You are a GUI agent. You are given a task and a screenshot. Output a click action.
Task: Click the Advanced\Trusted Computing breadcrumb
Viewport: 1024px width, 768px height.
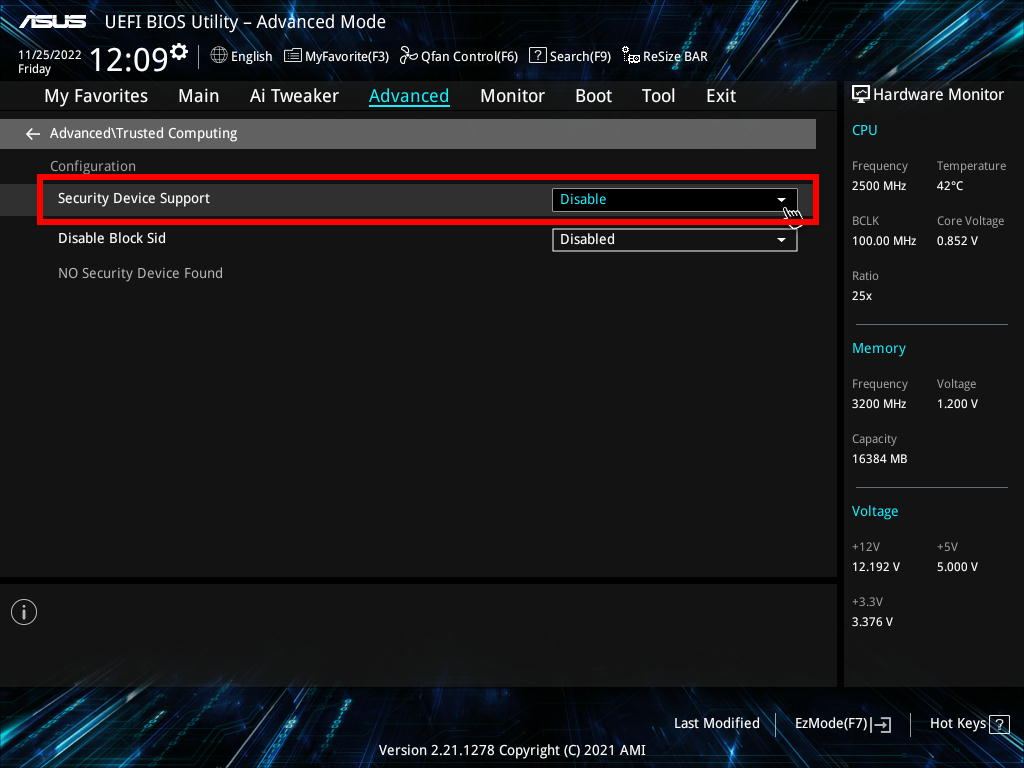(144, 133)
